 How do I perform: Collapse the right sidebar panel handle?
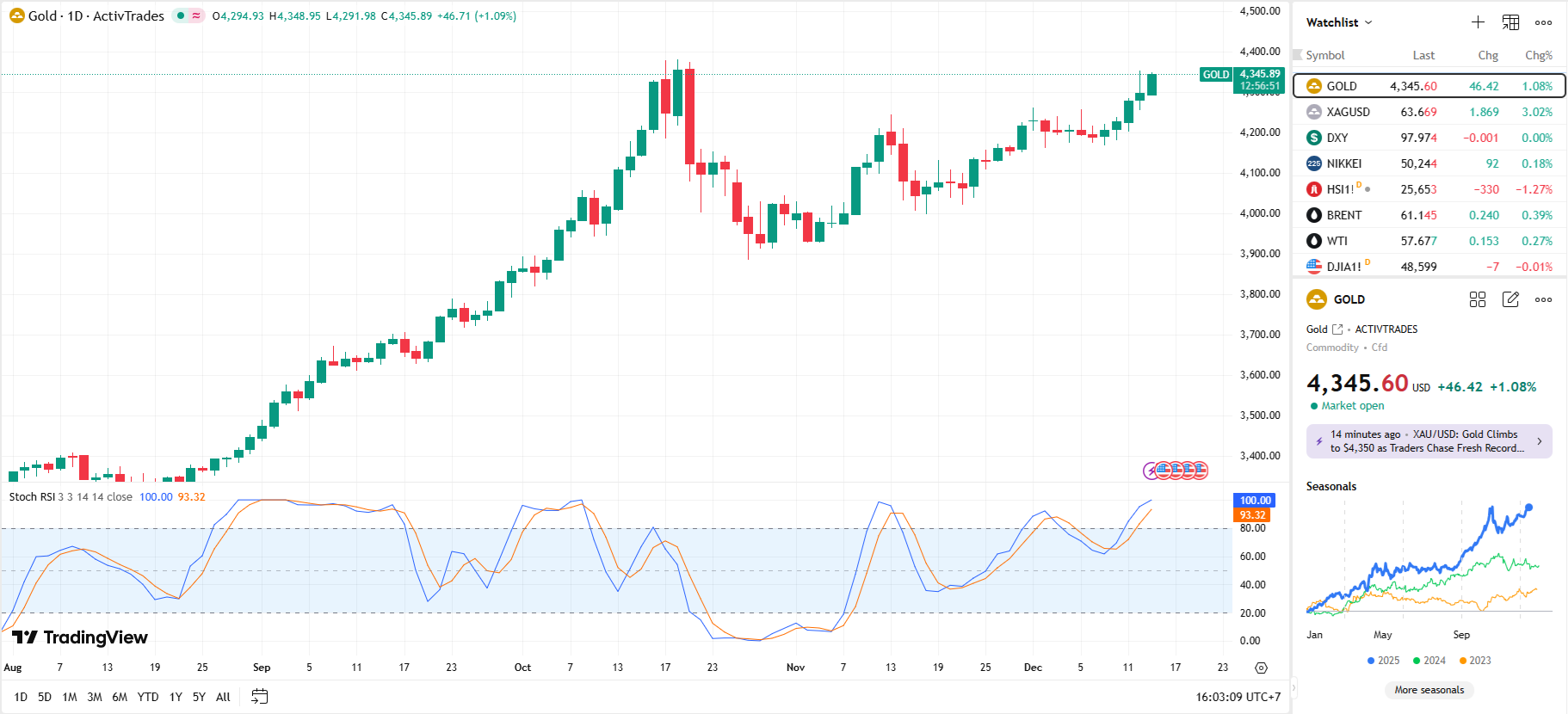tap(1293, 687)
